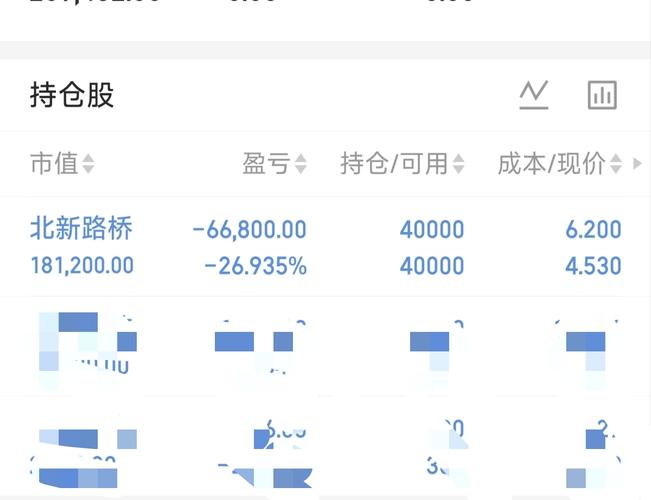
Task: Select loss amount -66,800.00
Action: (x=250, y=229)
